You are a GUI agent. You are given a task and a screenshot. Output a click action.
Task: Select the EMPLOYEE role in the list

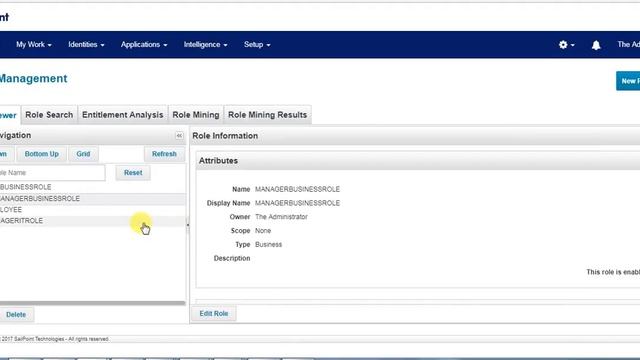pos(92,209)
